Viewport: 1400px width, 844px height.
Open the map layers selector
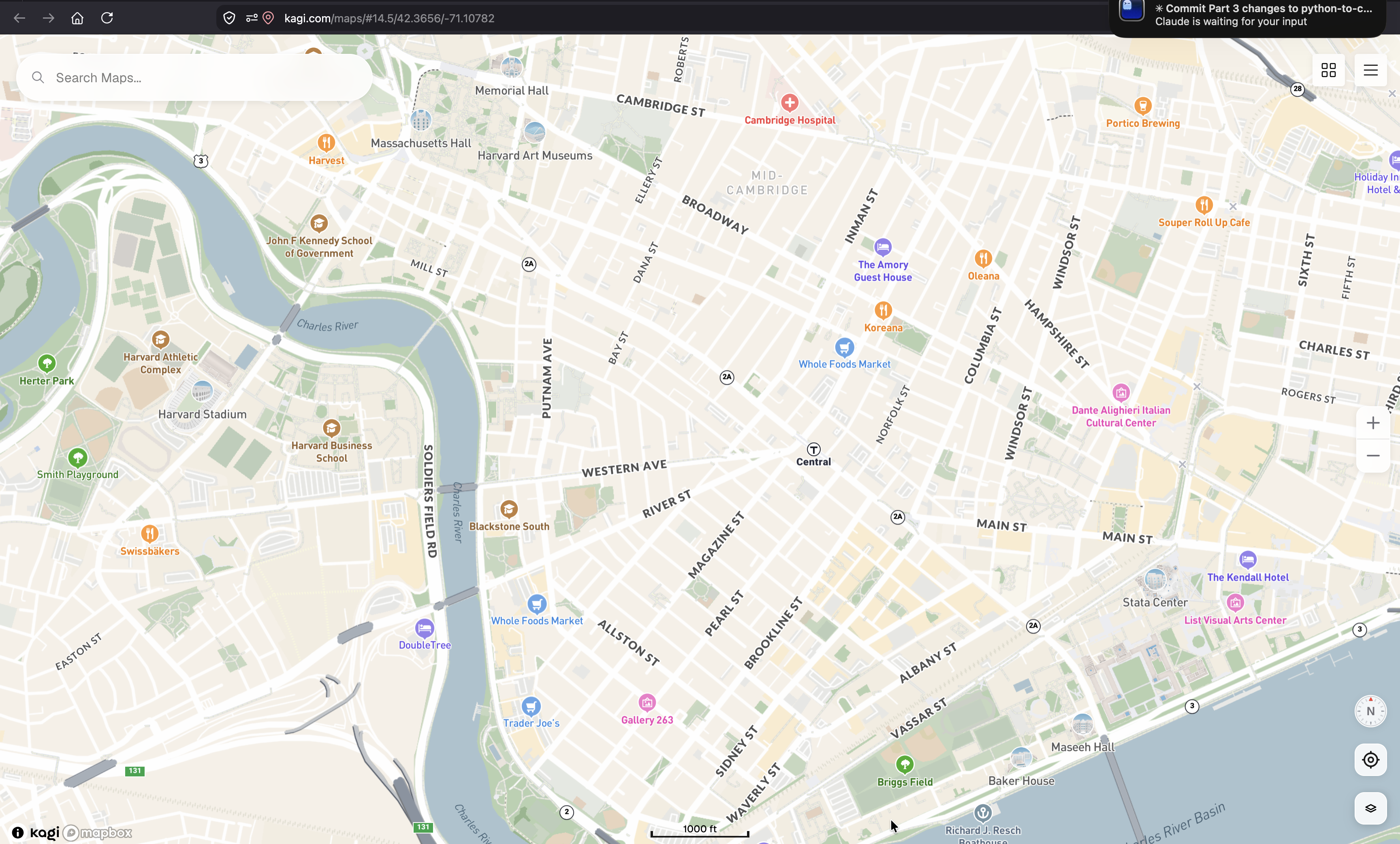tap(1370, 808)
